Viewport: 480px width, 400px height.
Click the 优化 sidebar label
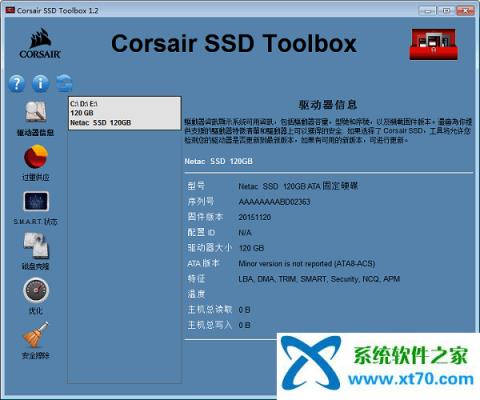pos(36,311)
